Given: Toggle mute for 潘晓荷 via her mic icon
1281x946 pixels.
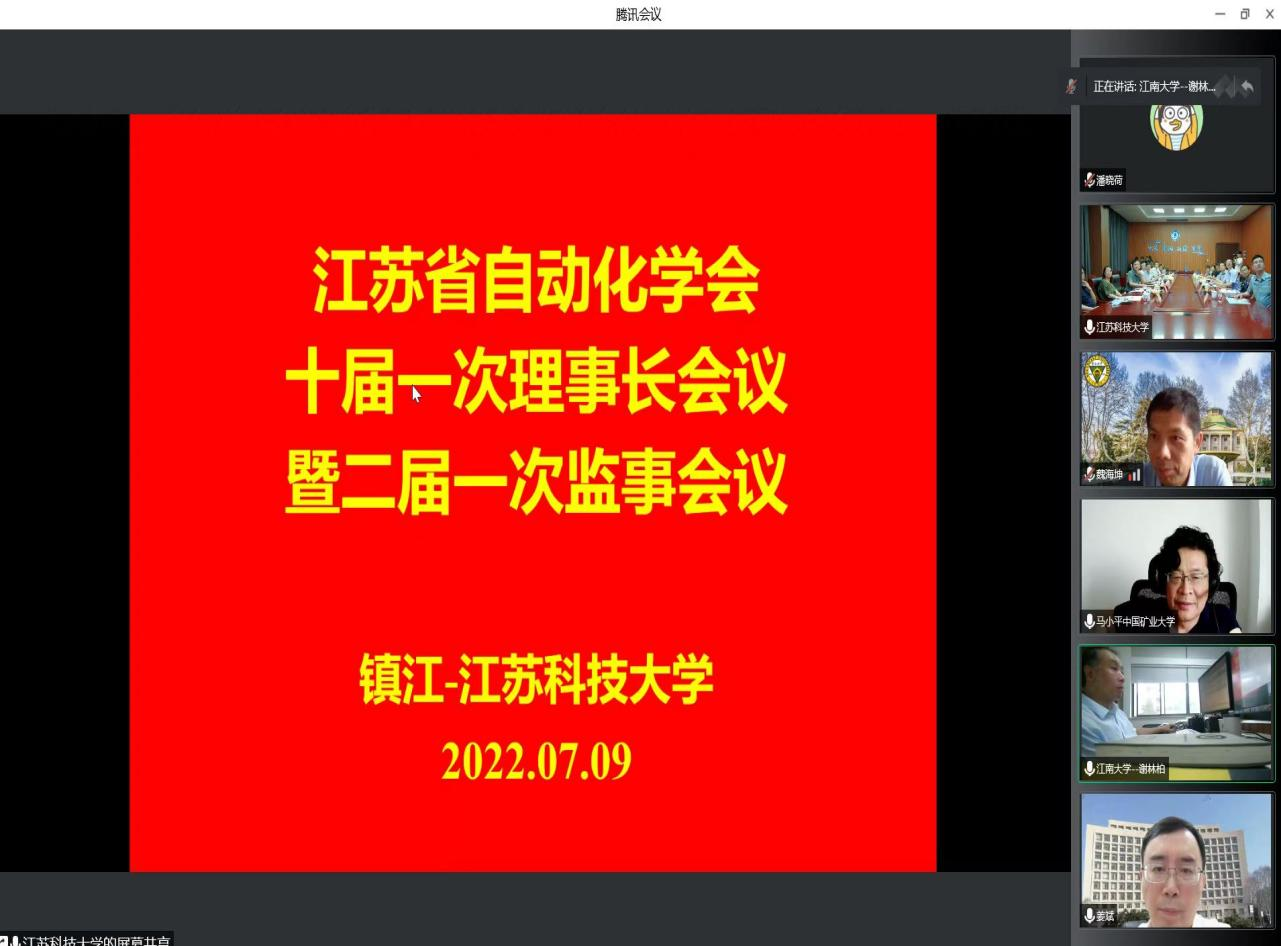Looking at the screenshot, I should pyautogui.click(x=1089, y=181).
